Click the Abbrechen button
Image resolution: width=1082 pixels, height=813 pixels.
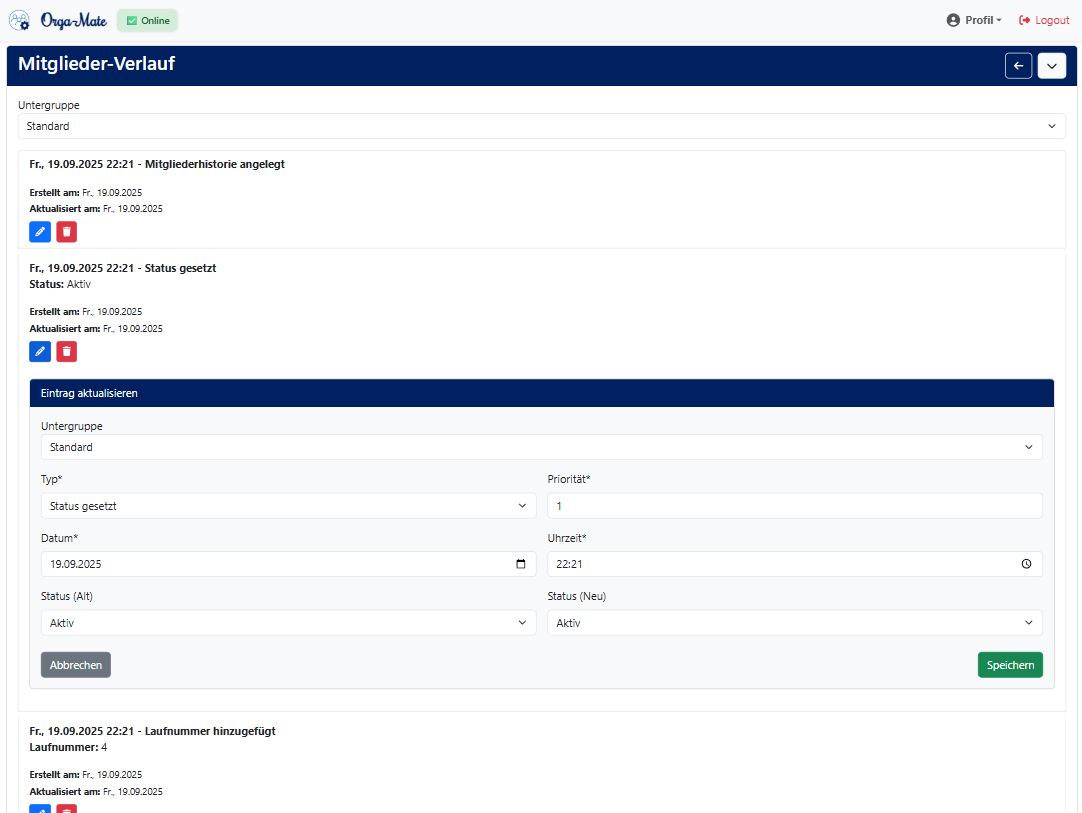click(x=76, y=665)
